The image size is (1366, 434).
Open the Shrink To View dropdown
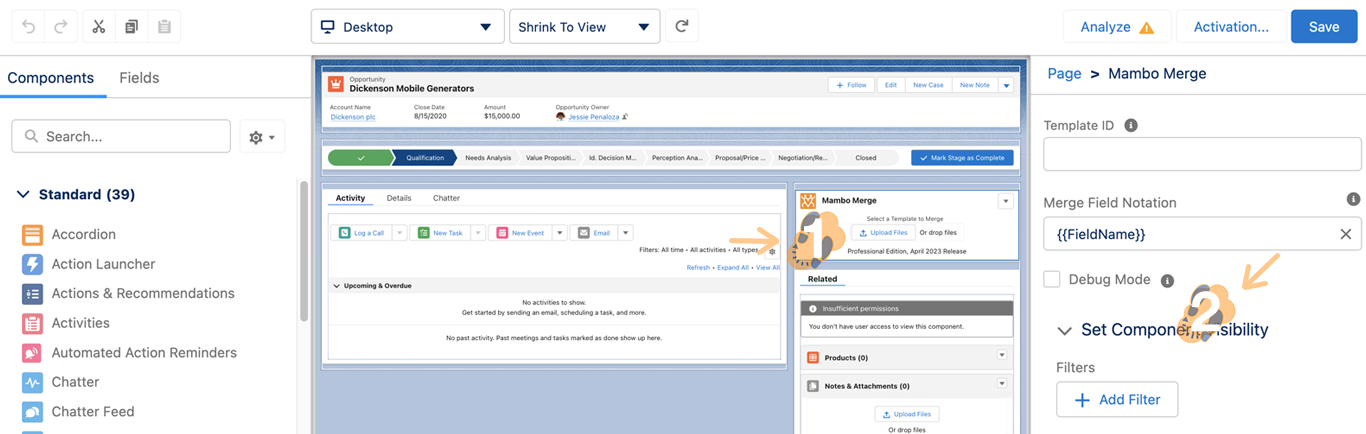(584, 27)
